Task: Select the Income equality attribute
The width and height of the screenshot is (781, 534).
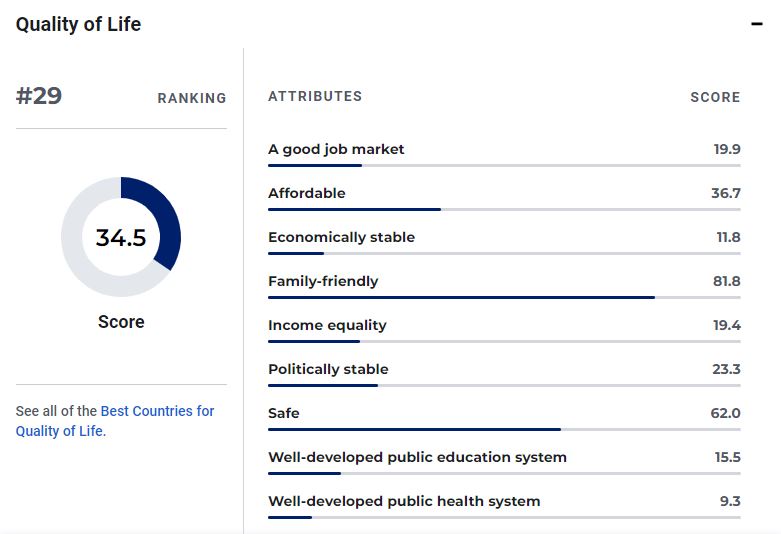Action: click(x=327, y=325)
